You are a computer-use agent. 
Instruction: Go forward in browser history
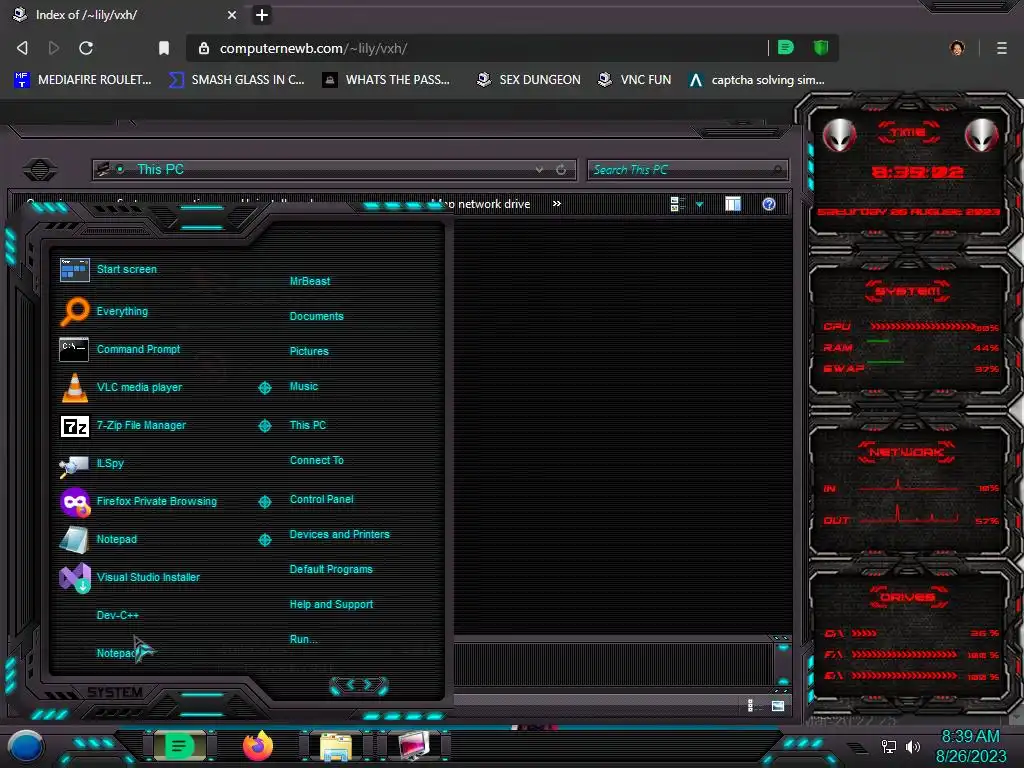(x=54, y=48)
